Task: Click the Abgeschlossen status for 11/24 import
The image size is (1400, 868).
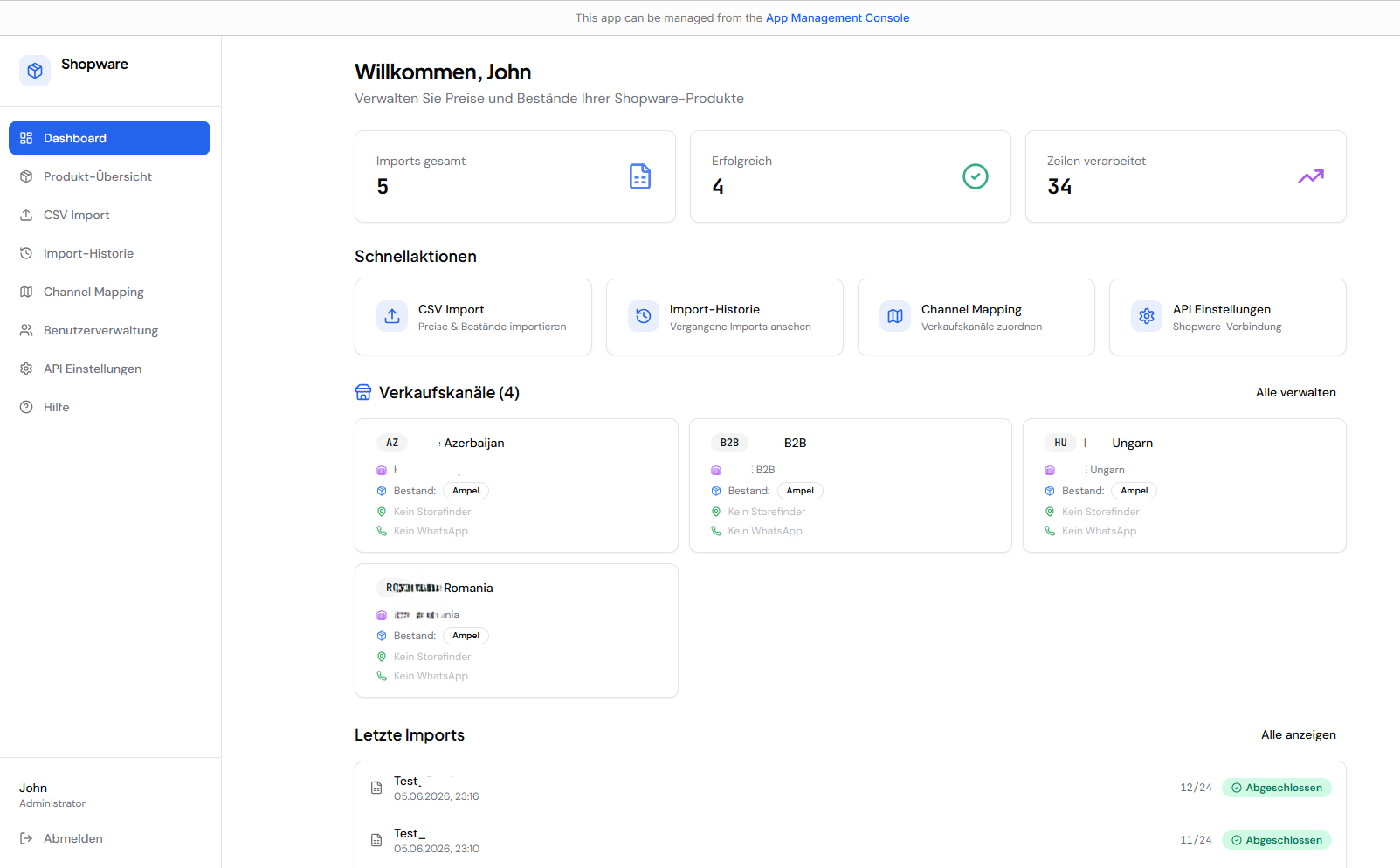Action: [x=1277, y=840]
